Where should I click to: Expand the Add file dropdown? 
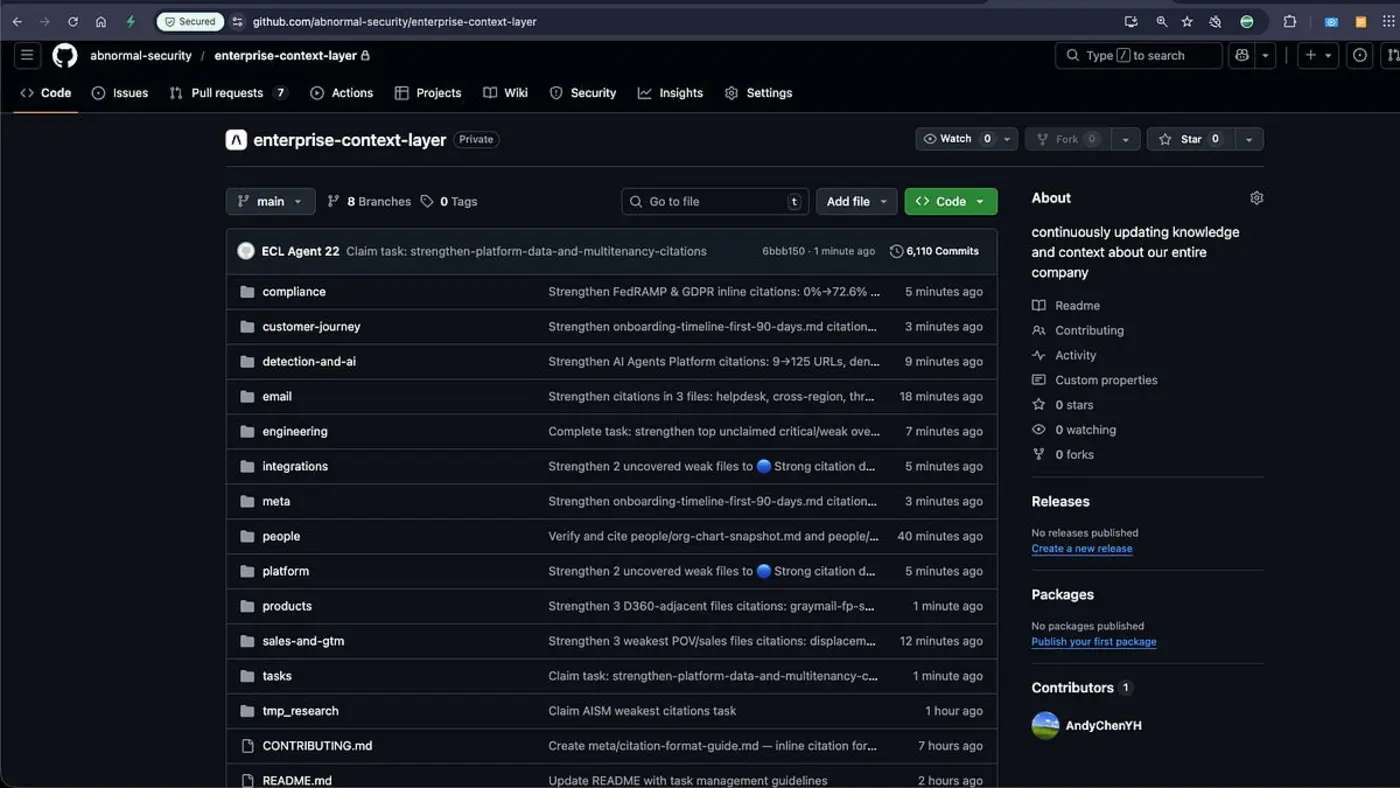pyautogui.click(x=856, y=201)
